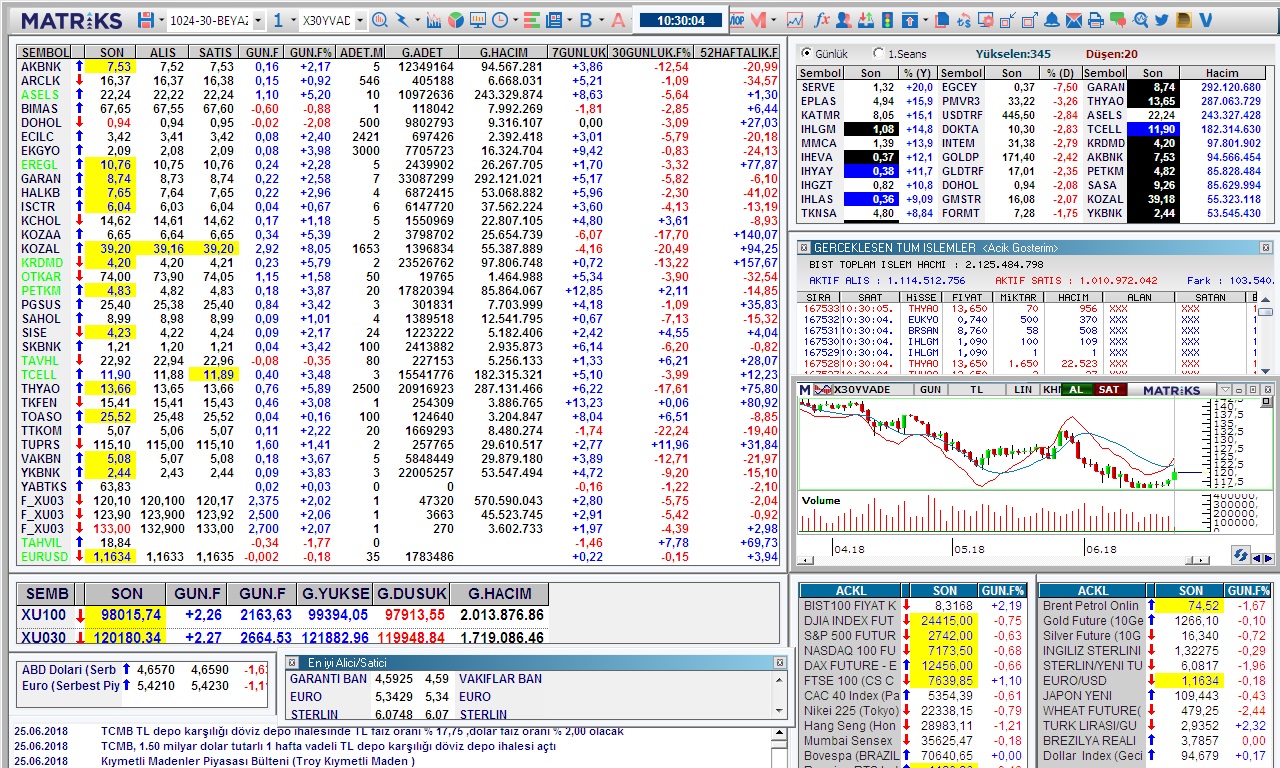Click the G.HACIM column header in watchlist
The image size is (1280, 768).
(503, 52)
